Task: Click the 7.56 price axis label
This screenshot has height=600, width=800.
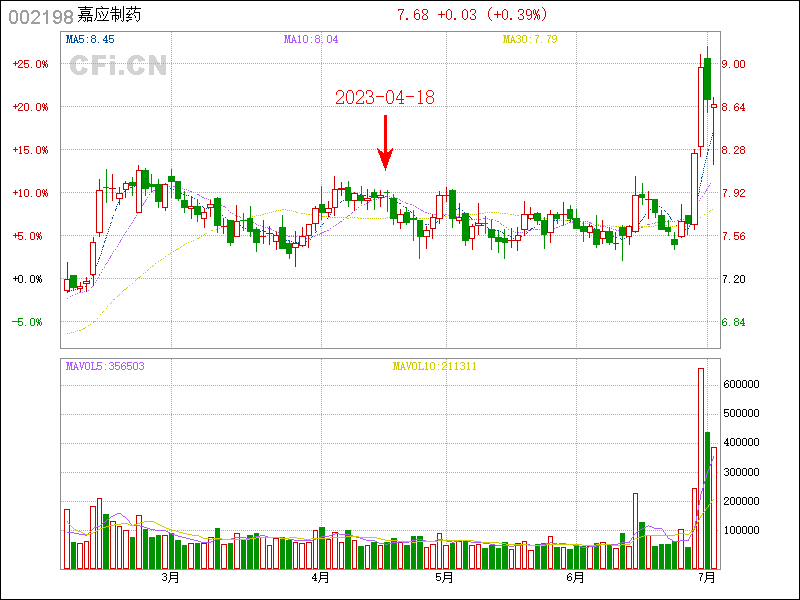Action: 734,236
